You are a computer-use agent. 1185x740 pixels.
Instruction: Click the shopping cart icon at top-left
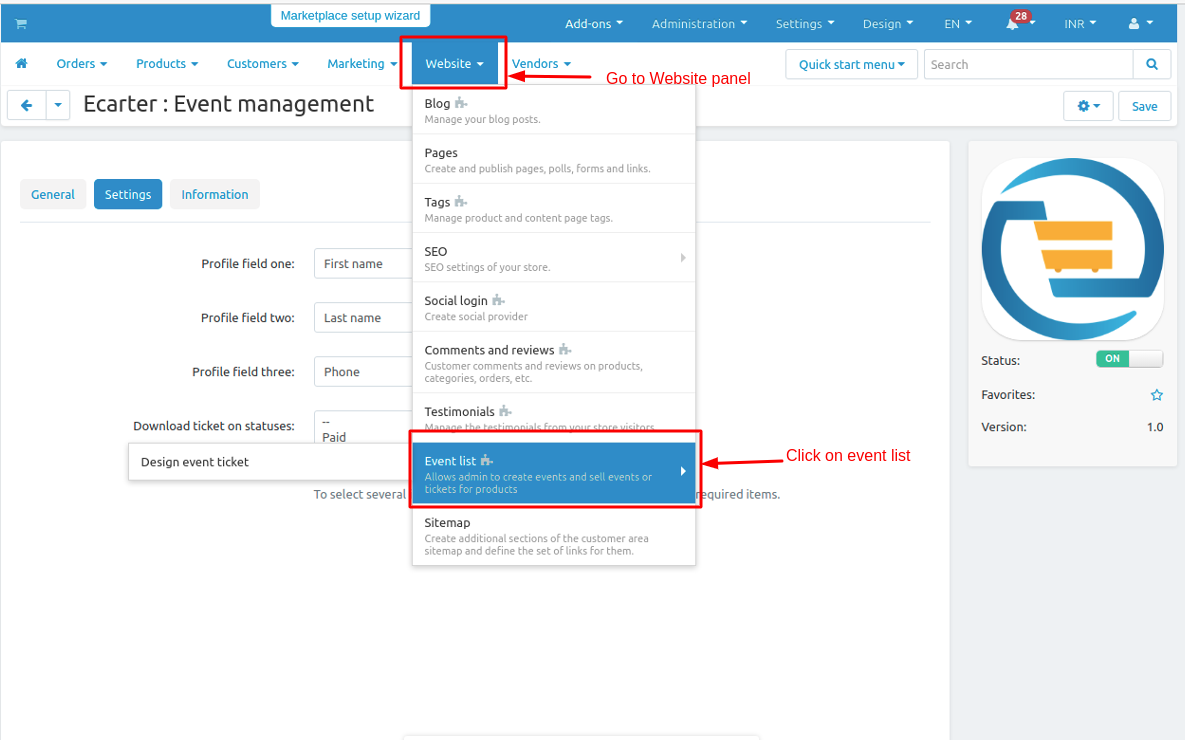click(x=21, y=24)
